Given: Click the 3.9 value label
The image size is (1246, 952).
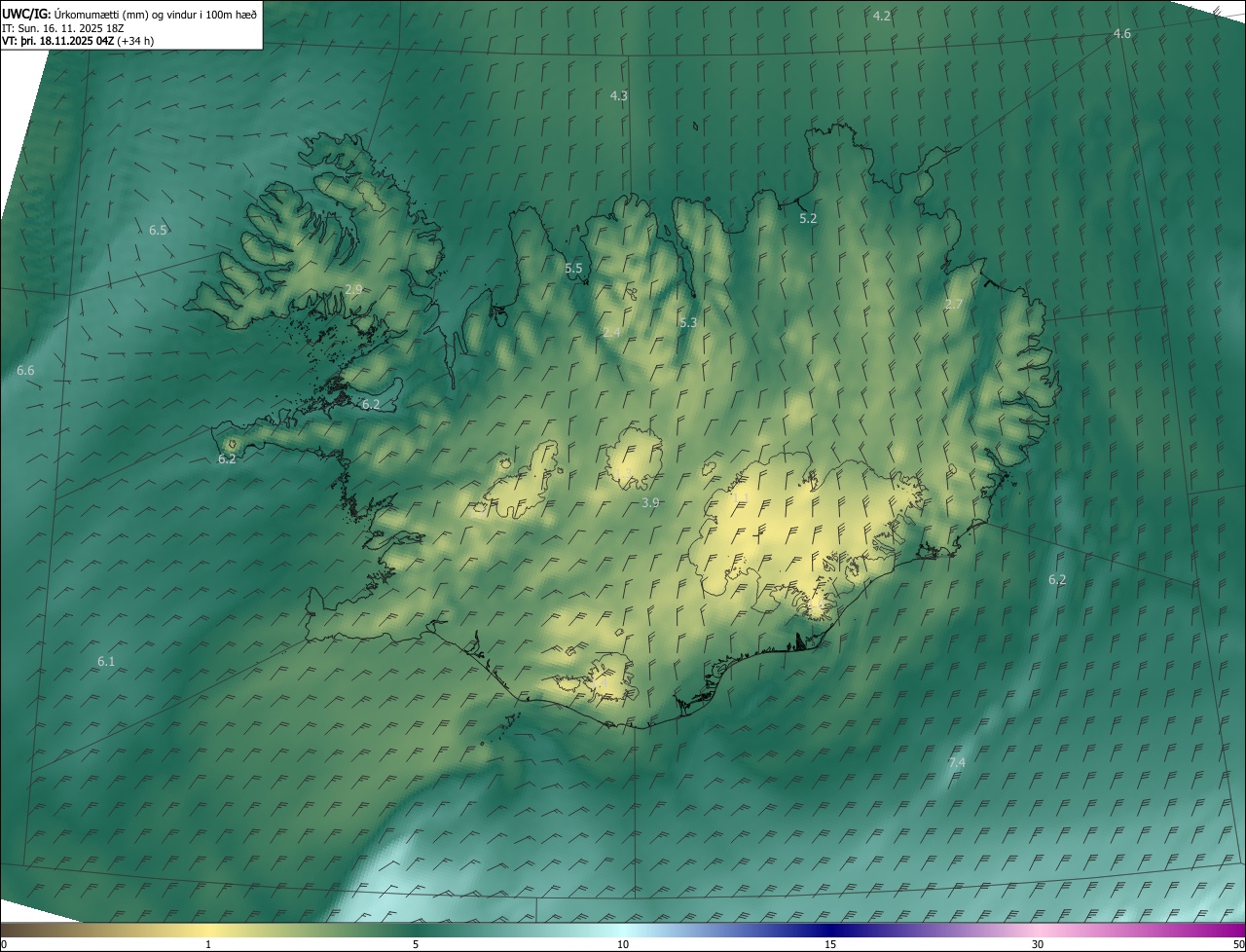Looking at the screenshot, I should click(x=650, y=502).
